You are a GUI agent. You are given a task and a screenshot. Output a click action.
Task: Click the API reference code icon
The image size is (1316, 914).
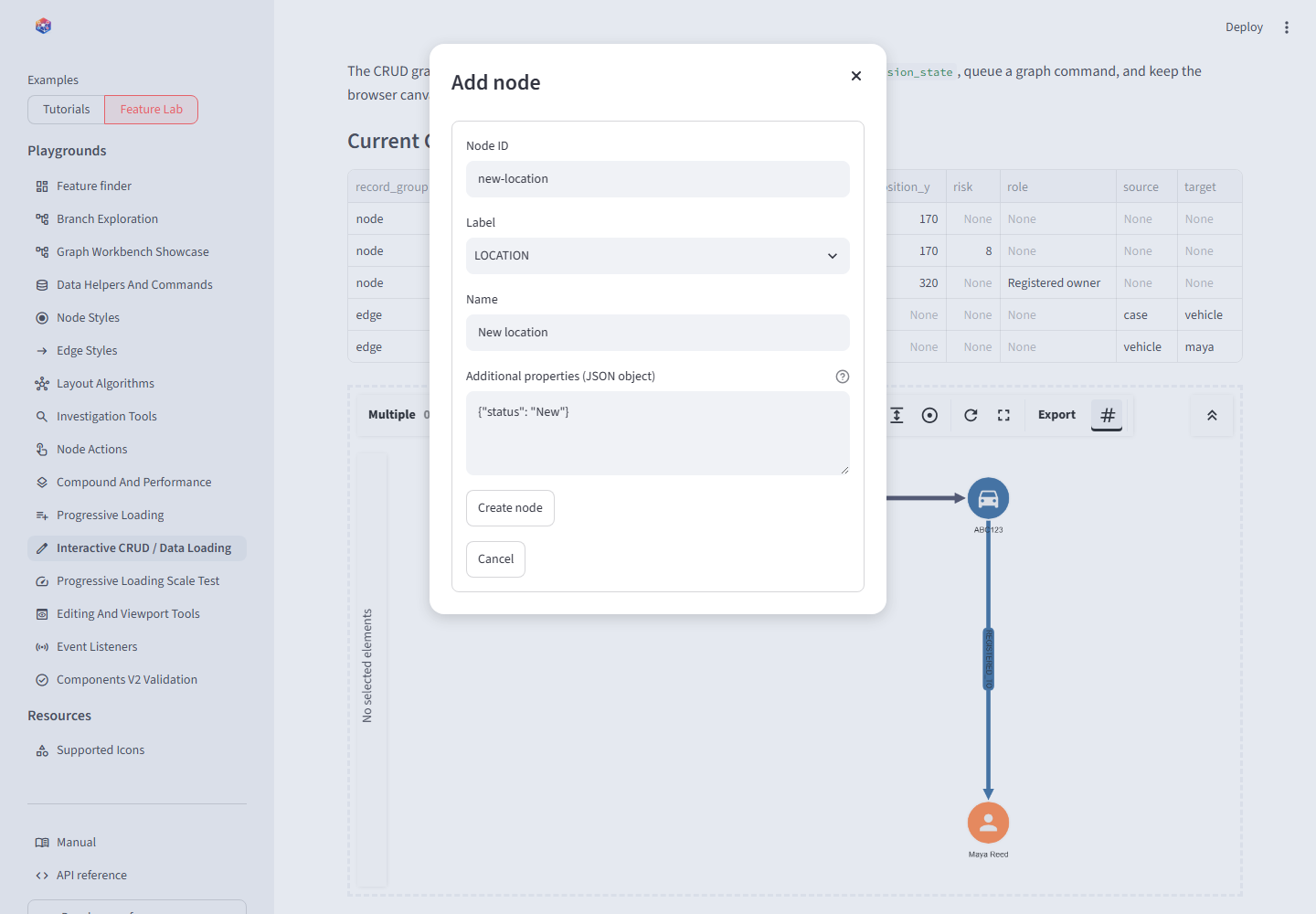tap(42, 876)
